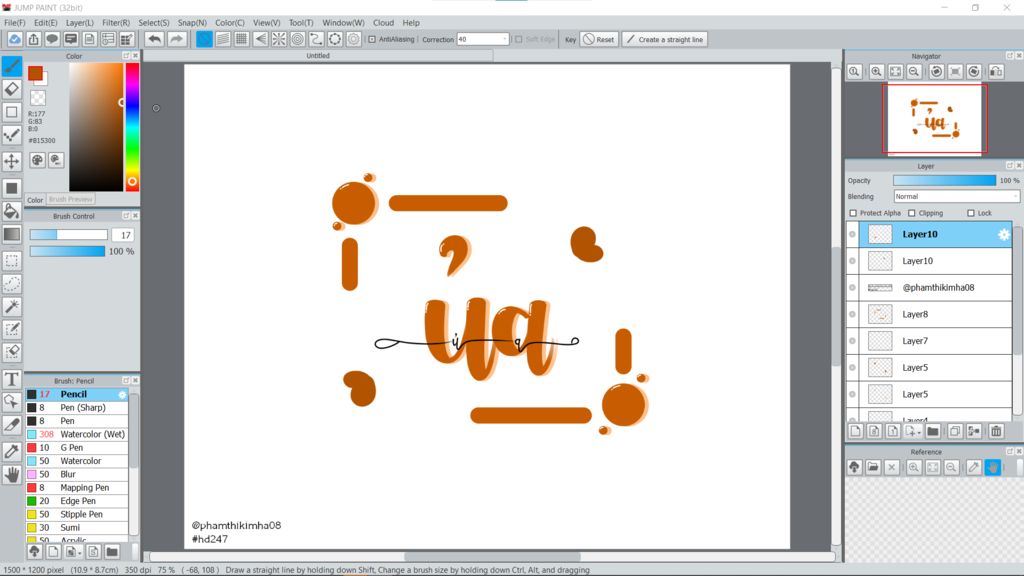
Task: Delete layer with the trash icon
Action: click(996, 431)
